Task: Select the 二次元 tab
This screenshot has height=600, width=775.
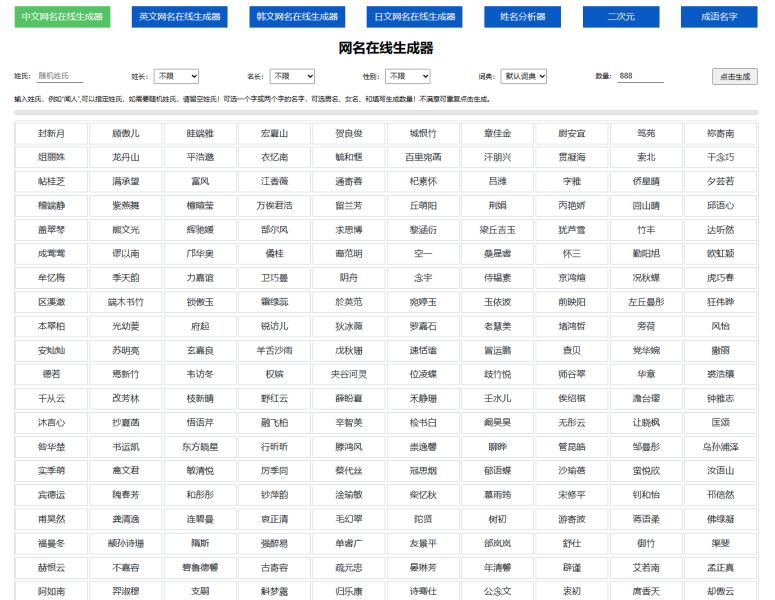Action: [621, 17]
